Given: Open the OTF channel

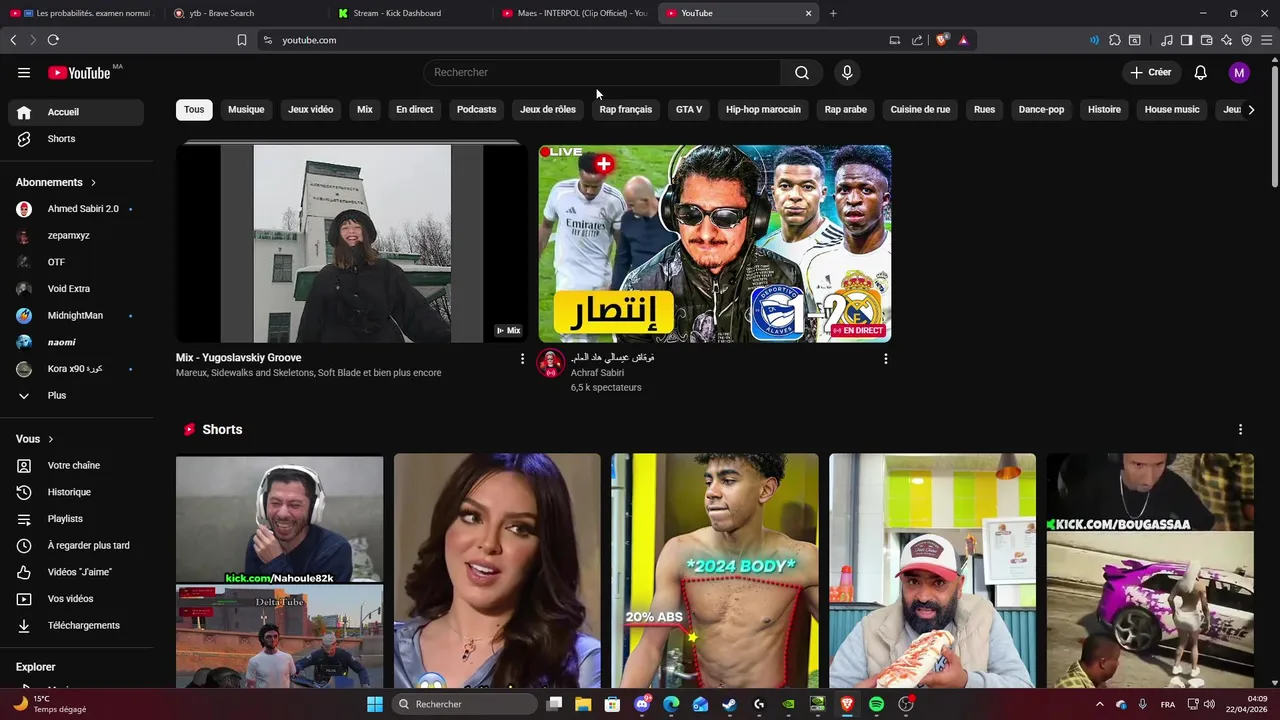Looking at the screenshot, I should point(76,262).
